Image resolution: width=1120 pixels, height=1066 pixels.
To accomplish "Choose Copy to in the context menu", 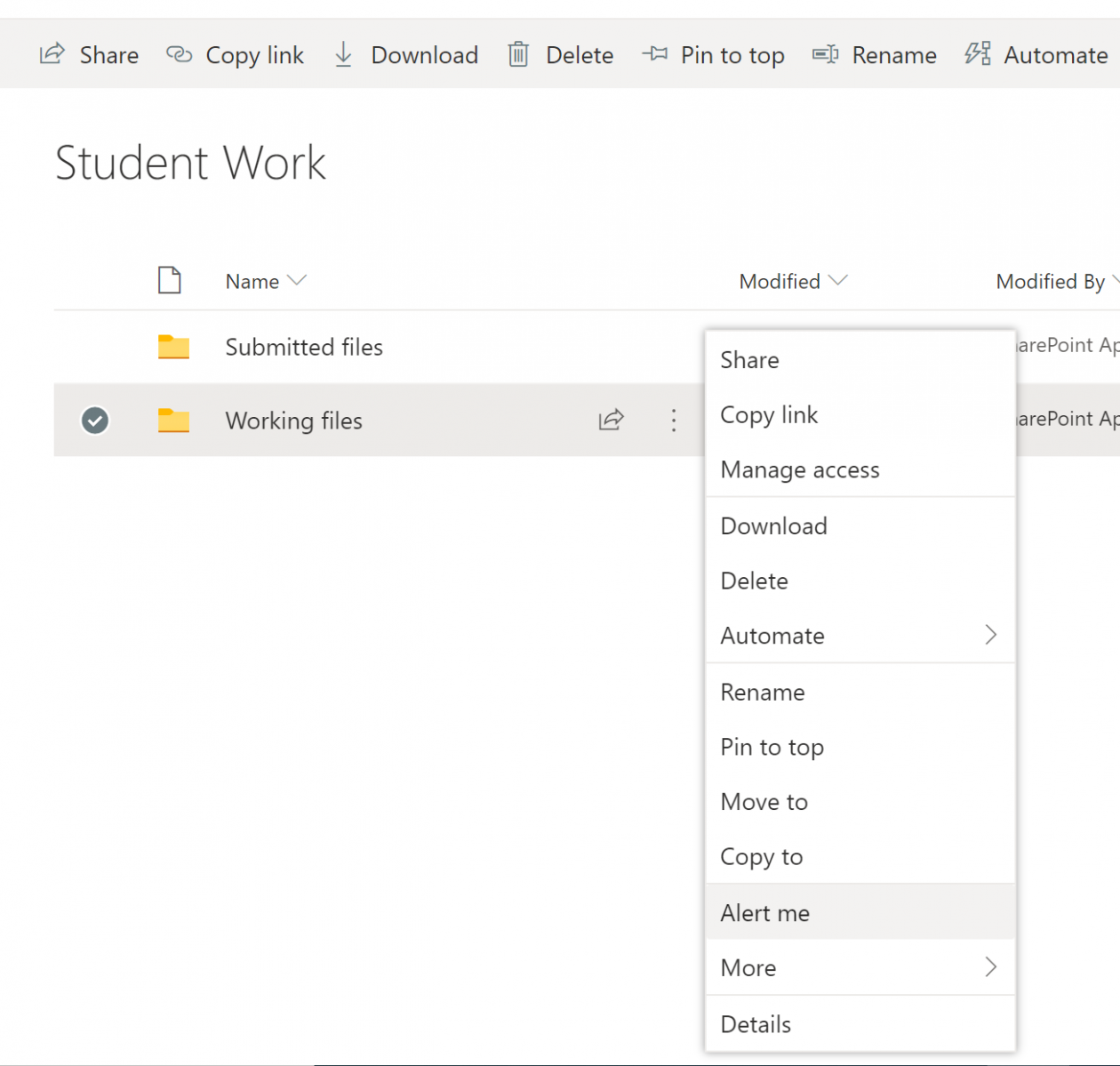I will (860, 857).
